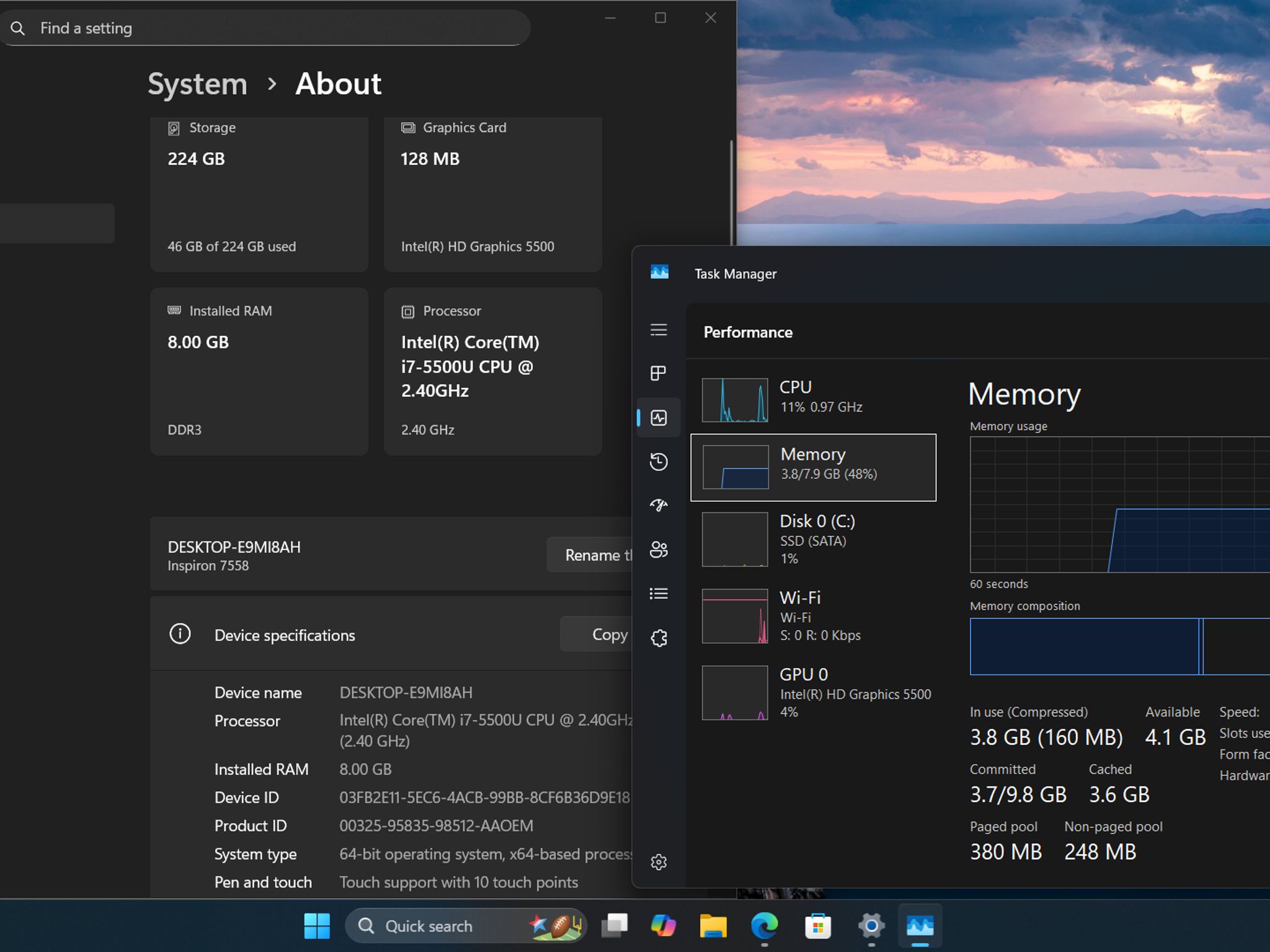
Task: Open Processes page in Task Manager sidebar
Action: coord(659,373)
